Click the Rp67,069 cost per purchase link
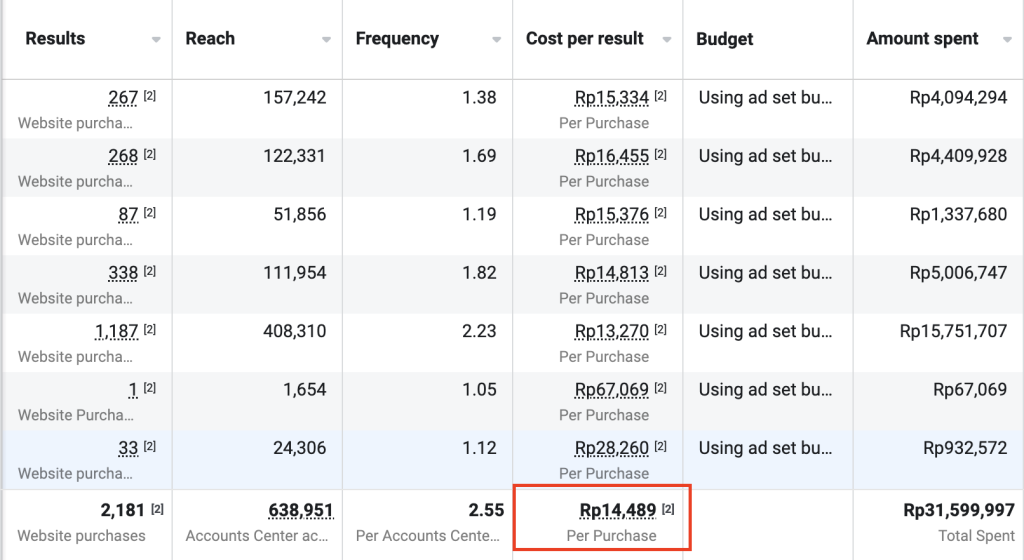This screenshot has width=1024, height=560. (x=611, y=390)
